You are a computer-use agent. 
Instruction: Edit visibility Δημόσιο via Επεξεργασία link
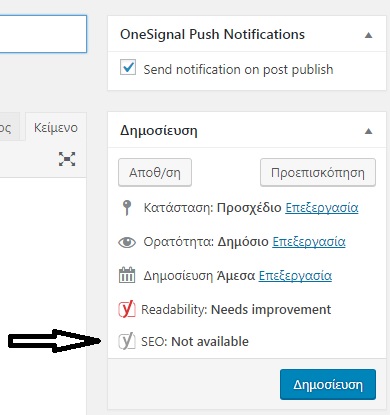309,242
